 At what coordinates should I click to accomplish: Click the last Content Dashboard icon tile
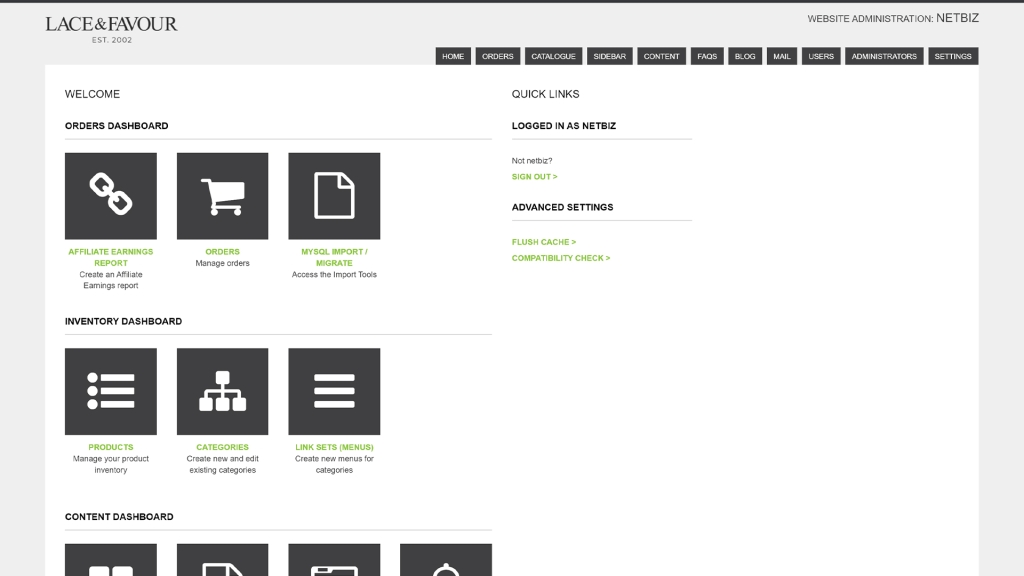[x=445, y=561]
